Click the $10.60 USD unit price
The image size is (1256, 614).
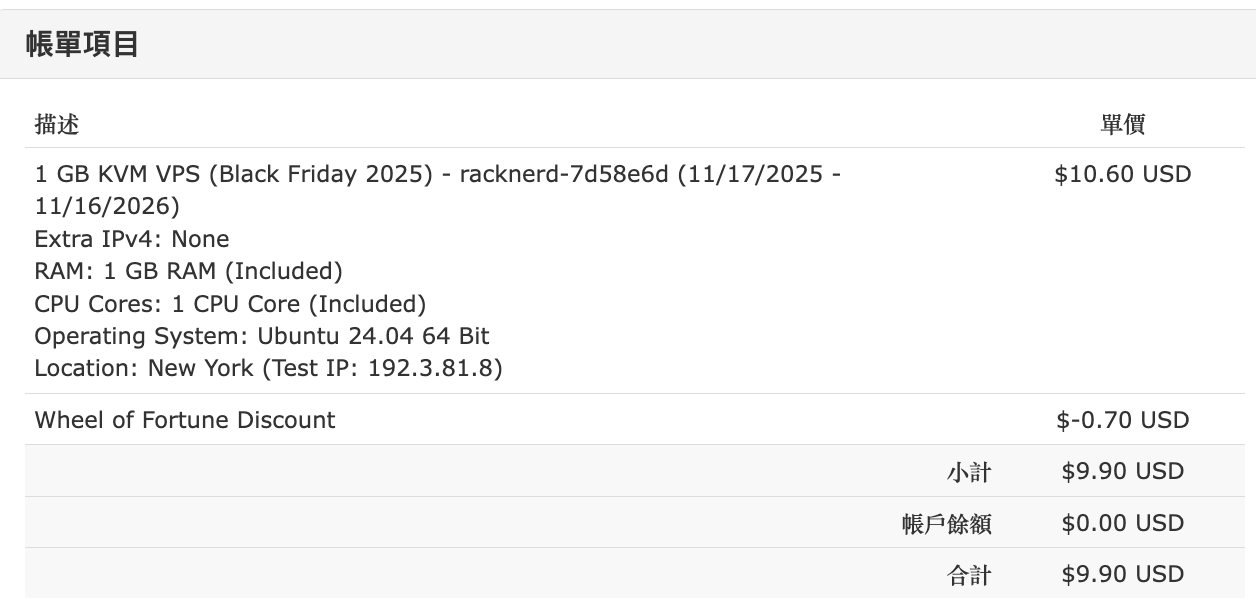coord(1122,174)
